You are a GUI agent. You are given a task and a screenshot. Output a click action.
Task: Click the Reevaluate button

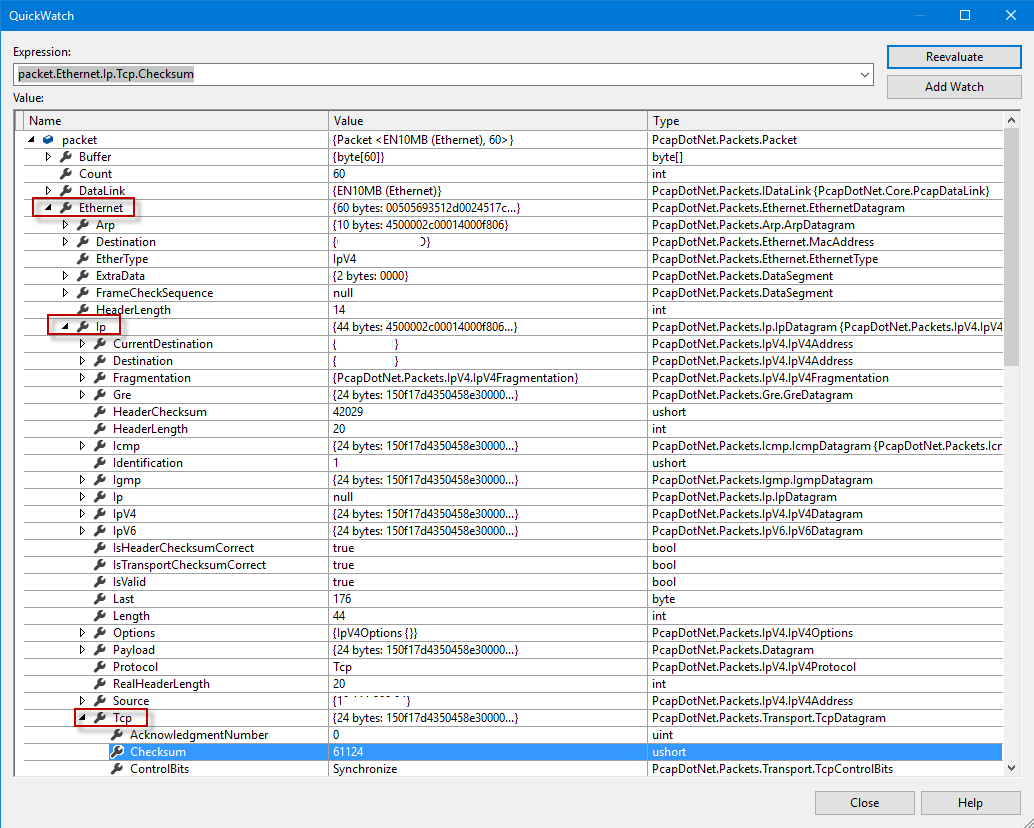click(x=952, y=57)
